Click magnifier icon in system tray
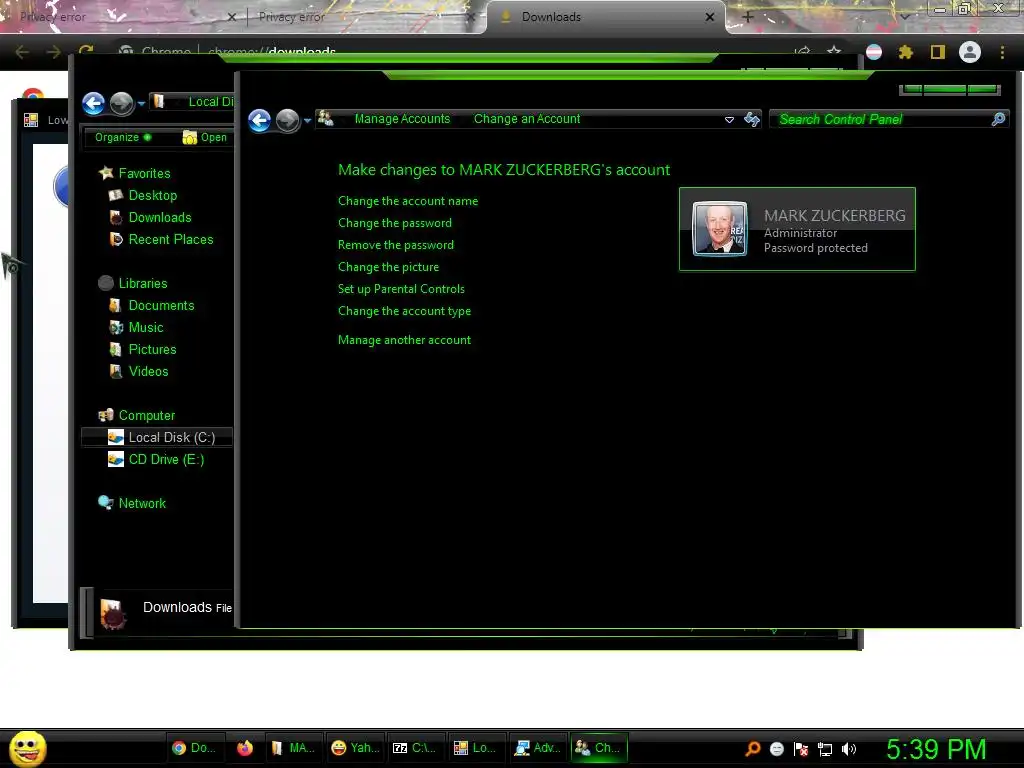Viewport: 1024px width, 768px height. 752,749
